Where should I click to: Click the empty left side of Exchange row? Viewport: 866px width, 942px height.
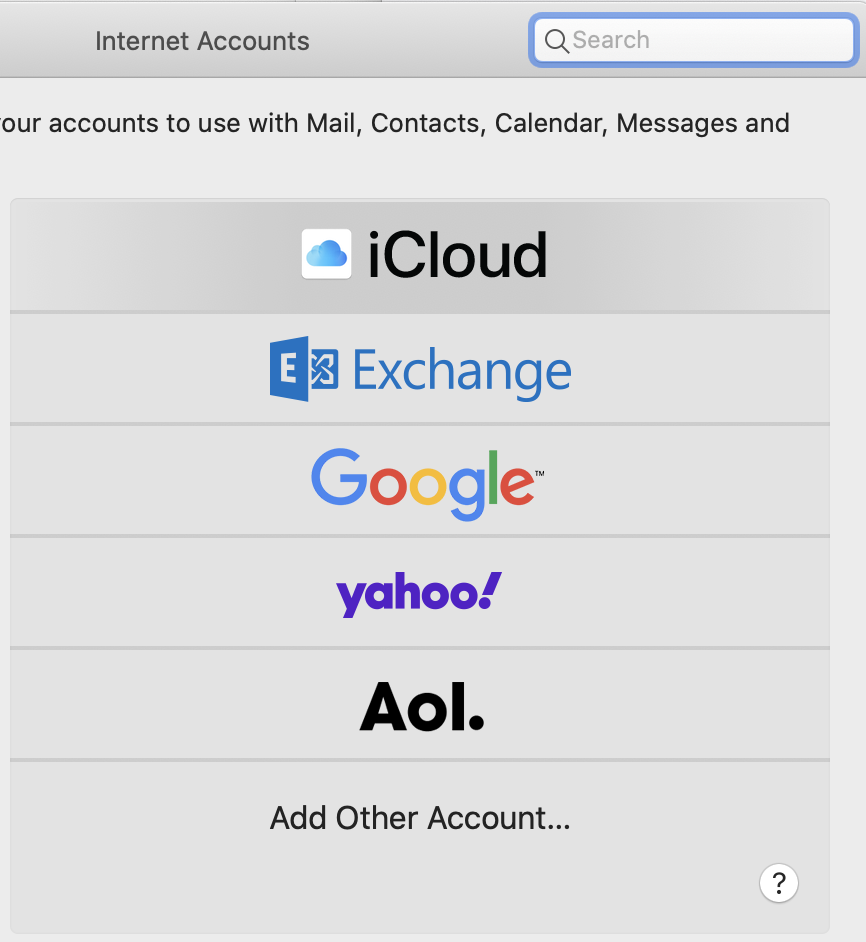[130, 369]
